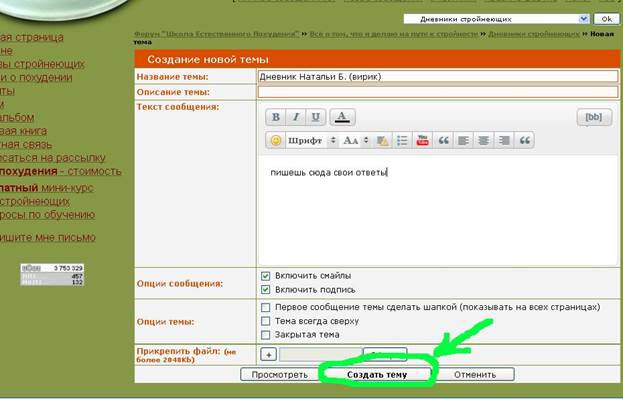
Task: Click the plus button to add attachment
Action: 269,354
